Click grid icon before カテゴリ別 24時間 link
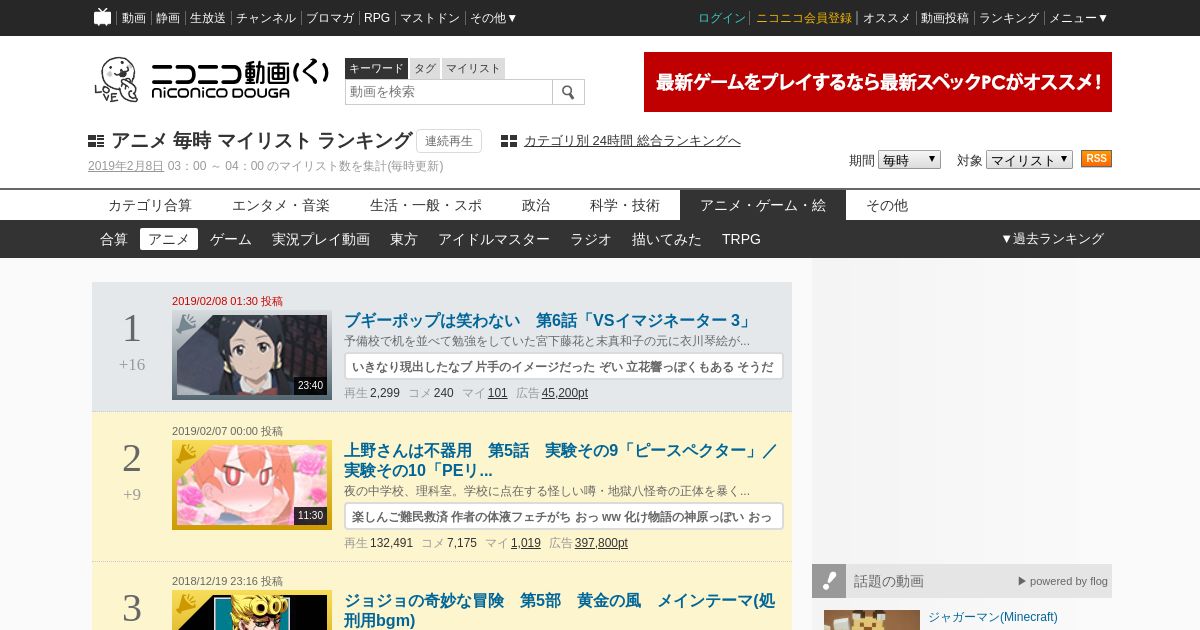The height and width of the screenshot is (630, 1200). coord(509,141)
